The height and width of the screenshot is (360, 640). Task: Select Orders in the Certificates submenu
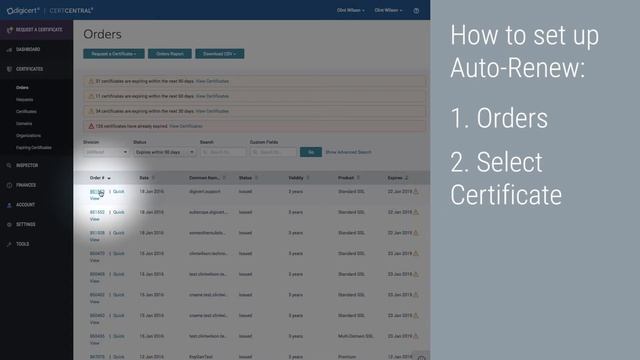pyautogui.click(x=22, y=88)
